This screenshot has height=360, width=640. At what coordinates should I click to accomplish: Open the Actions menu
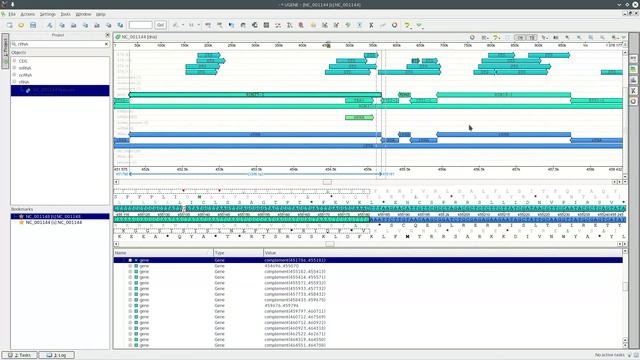tap(28, 14)
